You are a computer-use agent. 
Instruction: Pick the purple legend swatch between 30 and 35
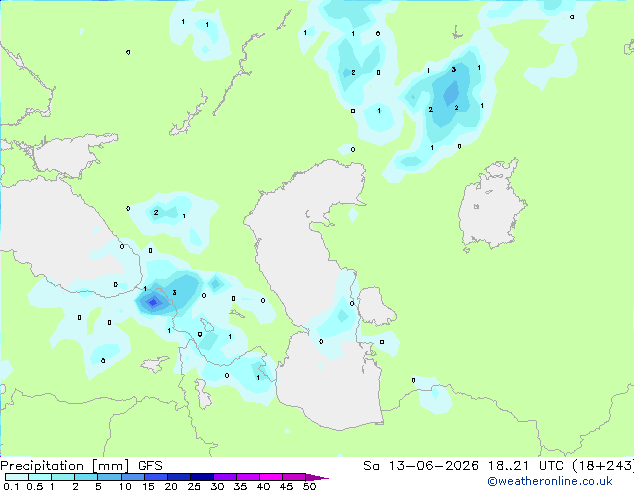point(225,477)
